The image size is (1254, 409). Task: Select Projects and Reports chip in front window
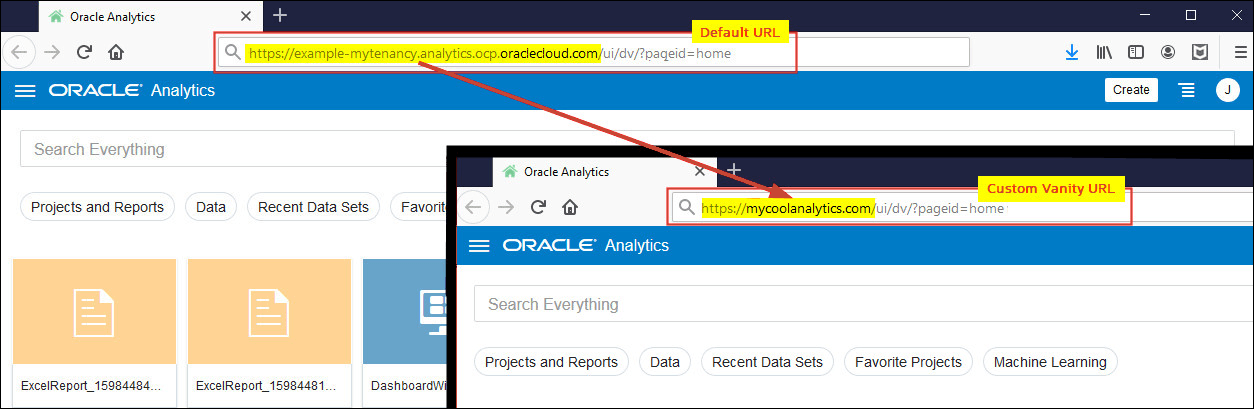pos(551,362)
